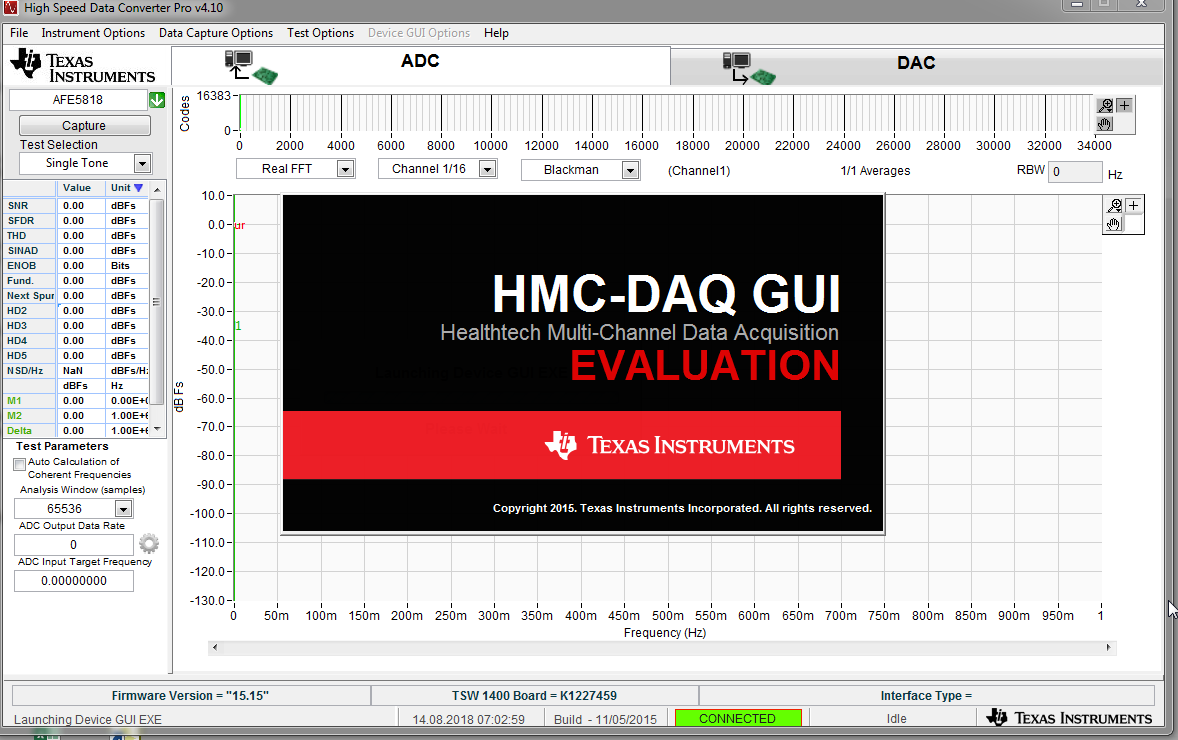1178x740 pixels.
Task: Click the zoom tool in the FFT graph palette
Action: click(x=1115, y=206)
